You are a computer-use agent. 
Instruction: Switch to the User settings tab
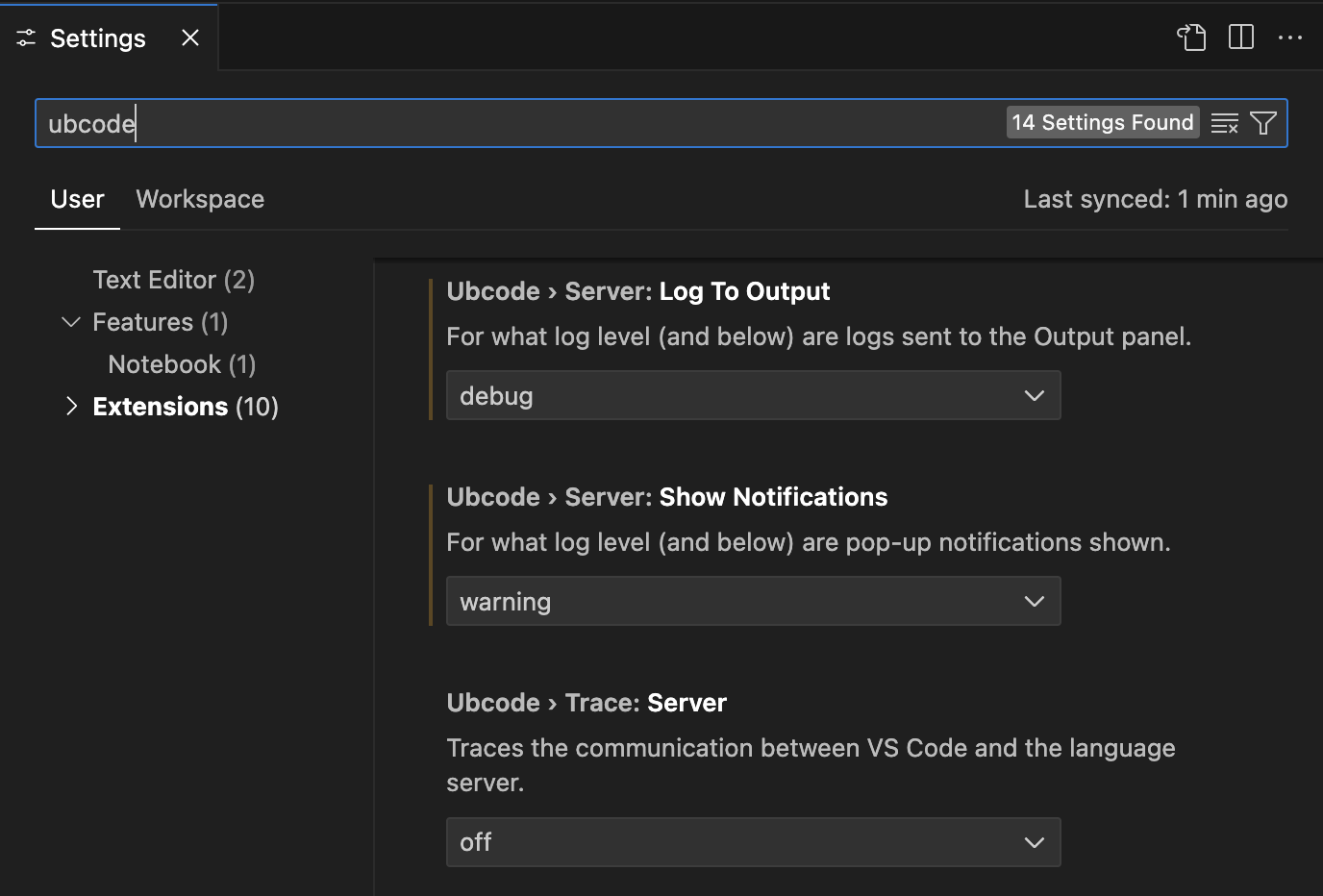coord(77,199)
